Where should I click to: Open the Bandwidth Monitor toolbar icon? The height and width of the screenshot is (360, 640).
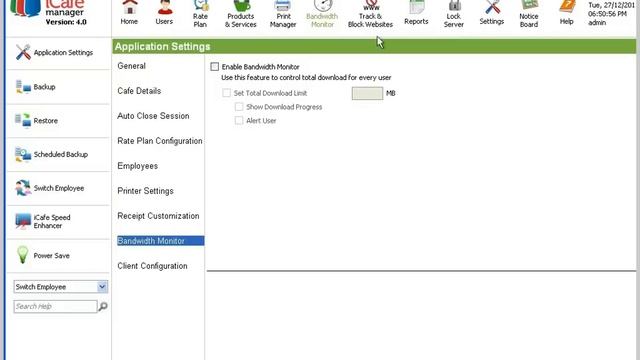point(322,13)
